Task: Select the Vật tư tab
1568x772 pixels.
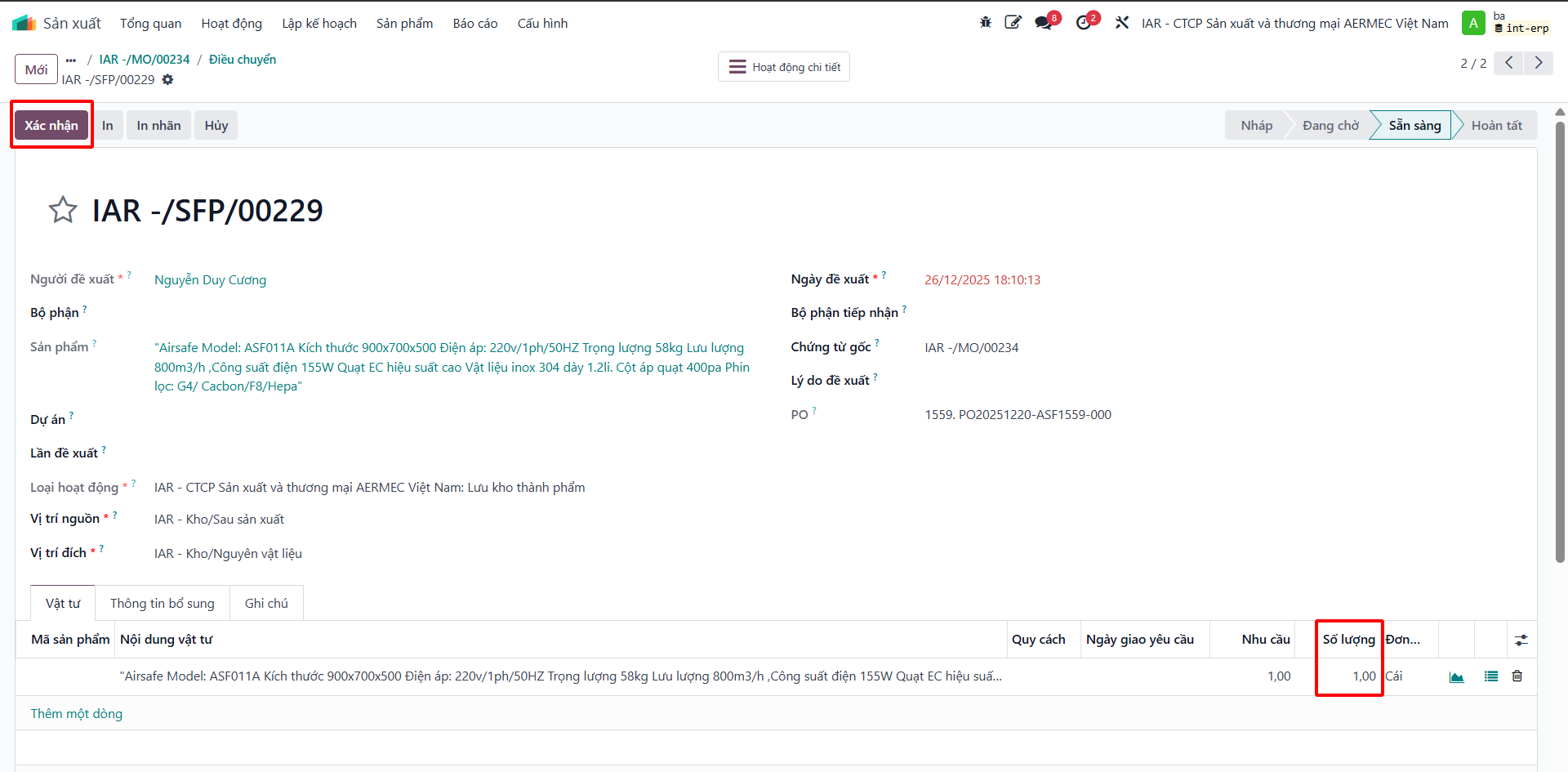Action: tap(63, 603)
